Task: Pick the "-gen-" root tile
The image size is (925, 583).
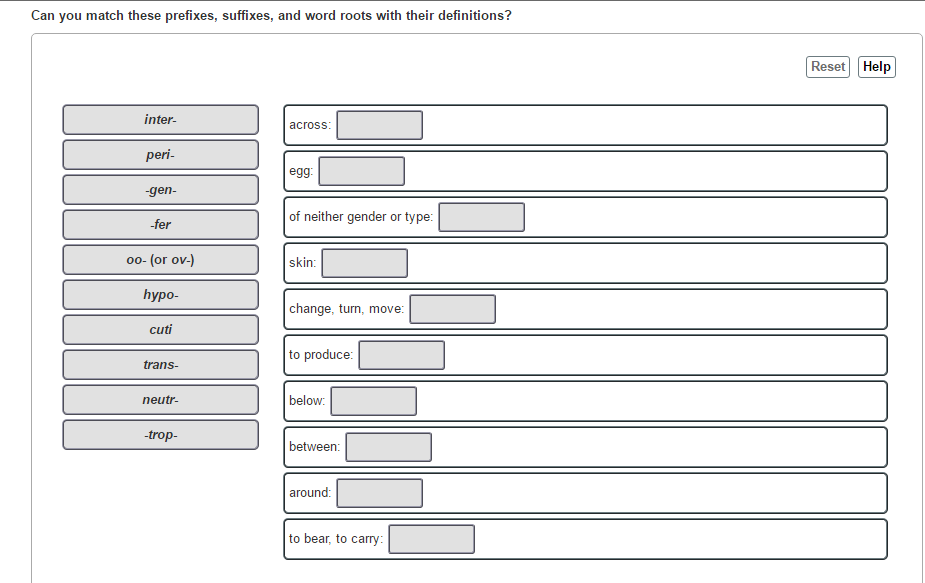Action: coord(160,189)
